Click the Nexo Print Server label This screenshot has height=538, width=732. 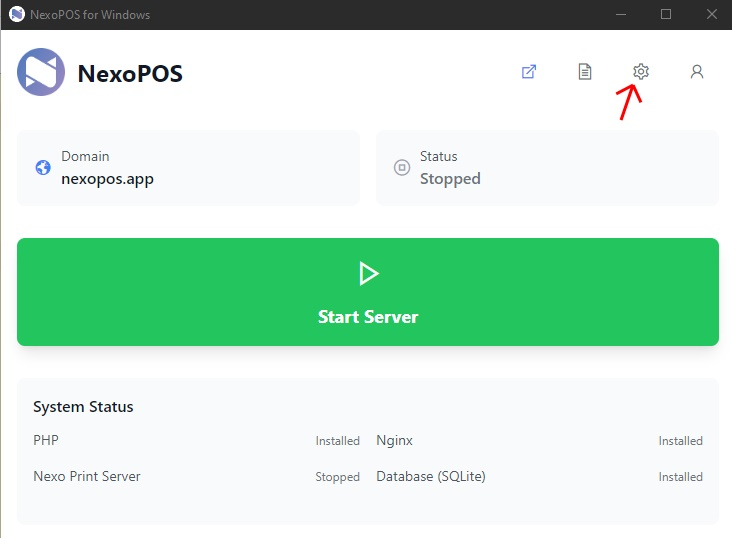87,476
